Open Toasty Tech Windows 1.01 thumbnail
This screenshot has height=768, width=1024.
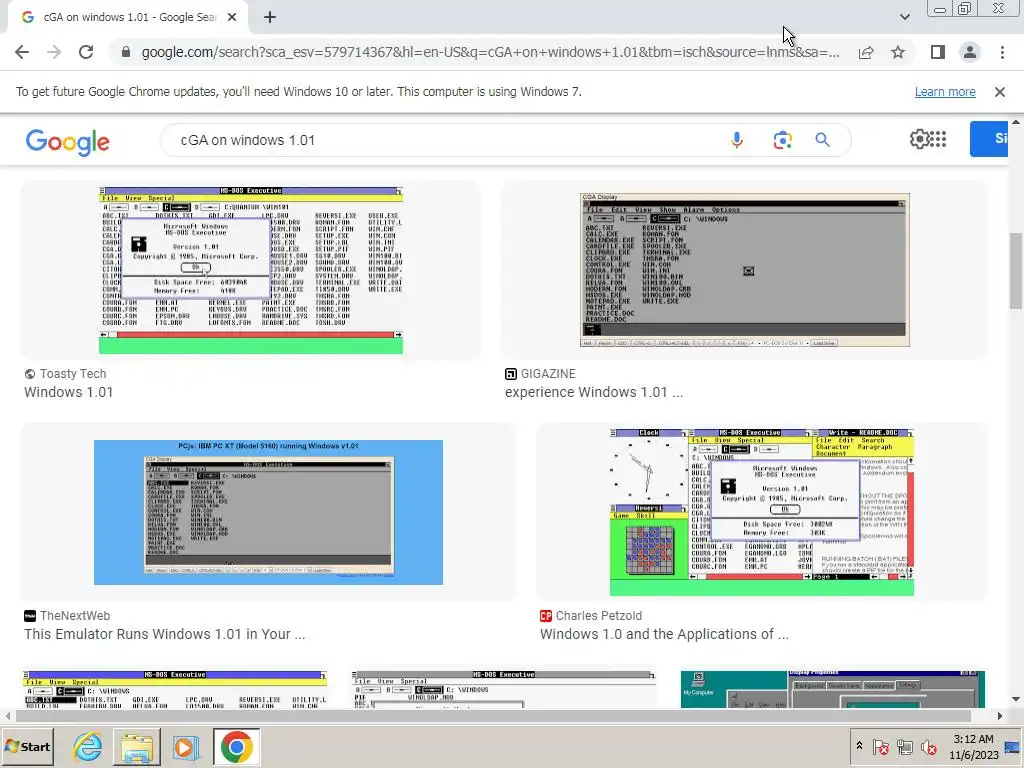(251, 270)
